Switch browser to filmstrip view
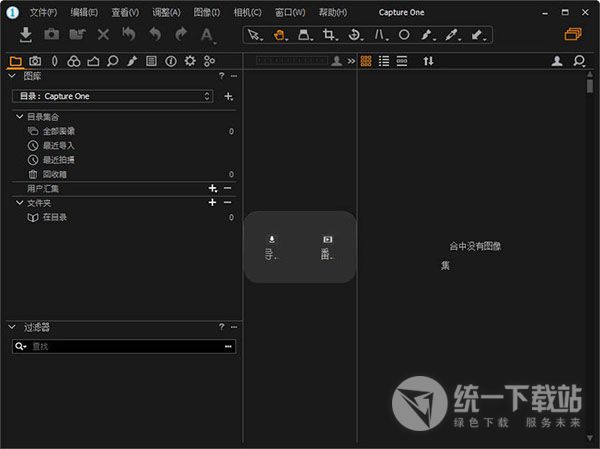600x449 pixels. (x=402, y=61)
